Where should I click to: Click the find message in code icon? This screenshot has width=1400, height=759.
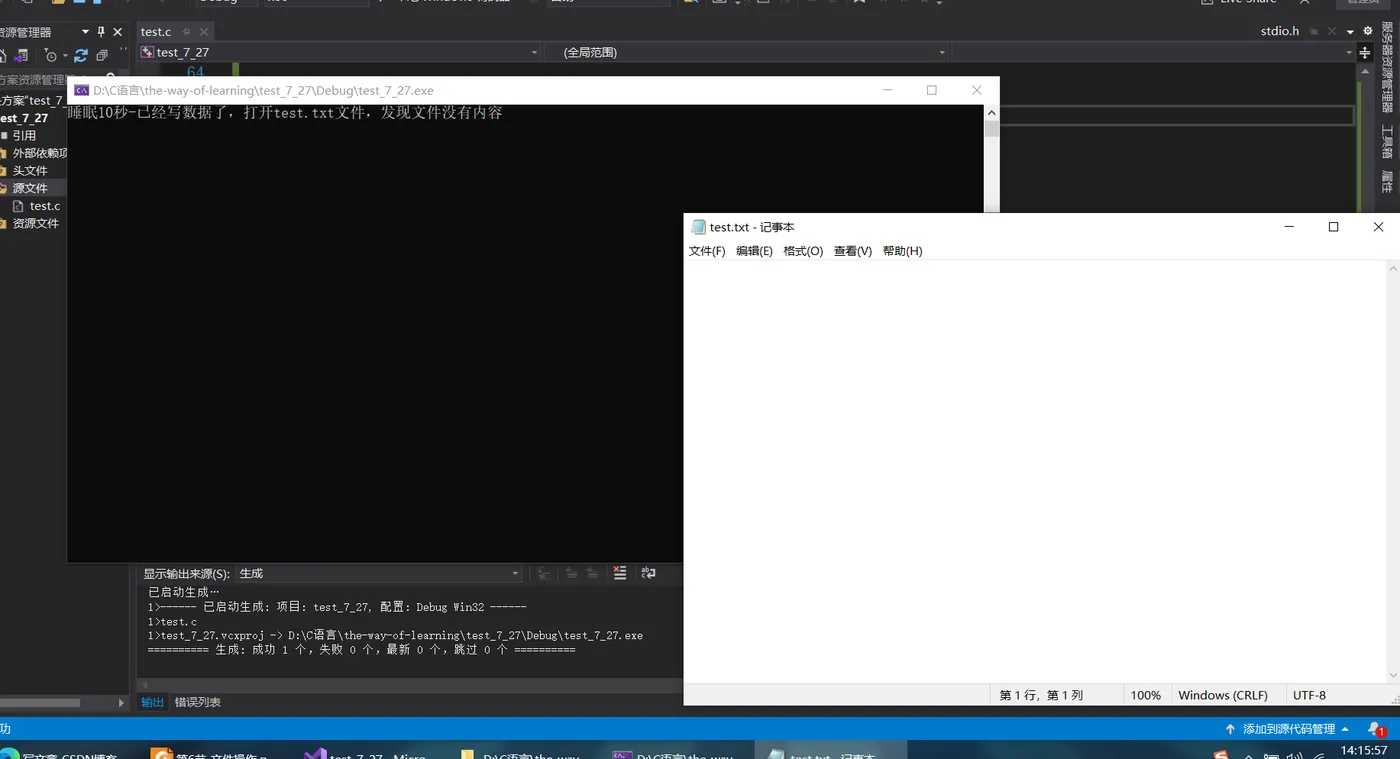tap(544, 573)
